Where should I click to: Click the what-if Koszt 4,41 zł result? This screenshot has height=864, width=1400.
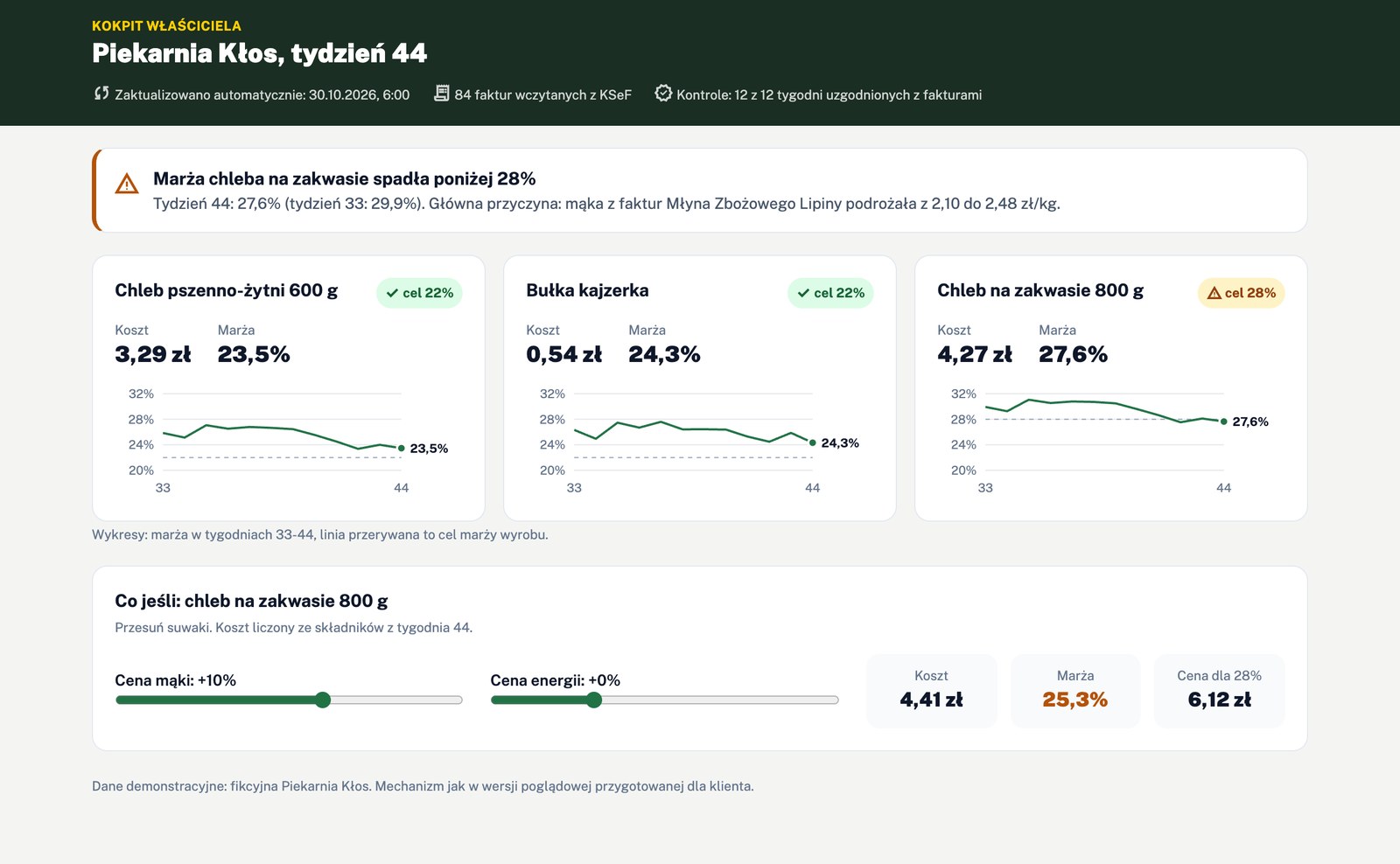pos(932,700)
